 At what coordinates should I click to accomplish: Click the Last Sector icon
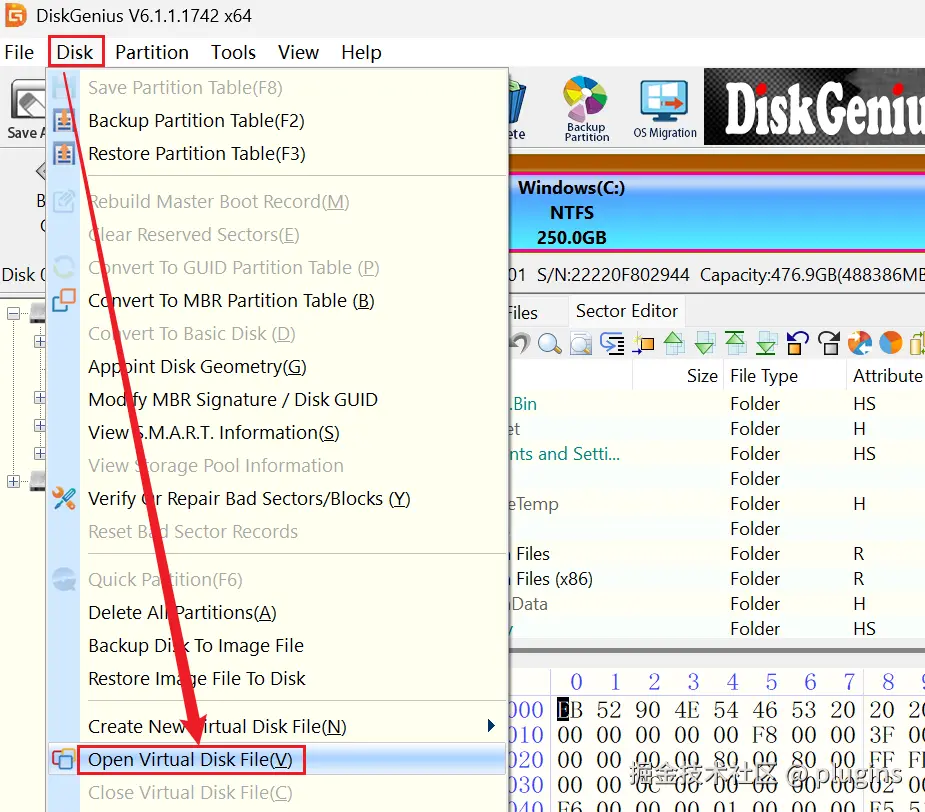766,343
